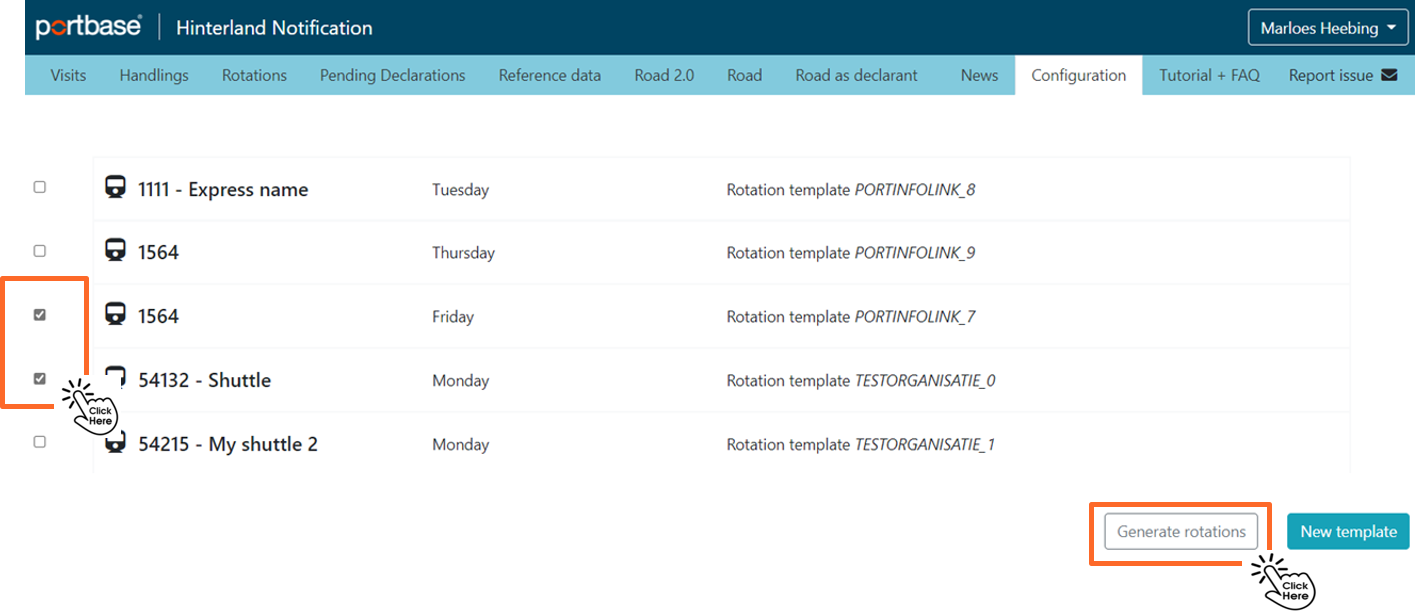Open Road as declarant tab

coord(857,75)
